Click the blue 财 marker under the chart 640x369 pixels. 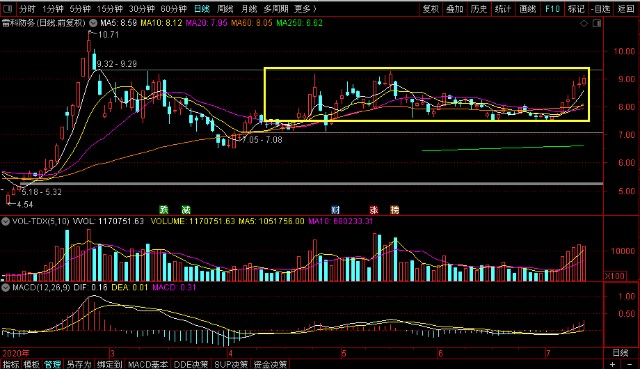click(335, 210)
